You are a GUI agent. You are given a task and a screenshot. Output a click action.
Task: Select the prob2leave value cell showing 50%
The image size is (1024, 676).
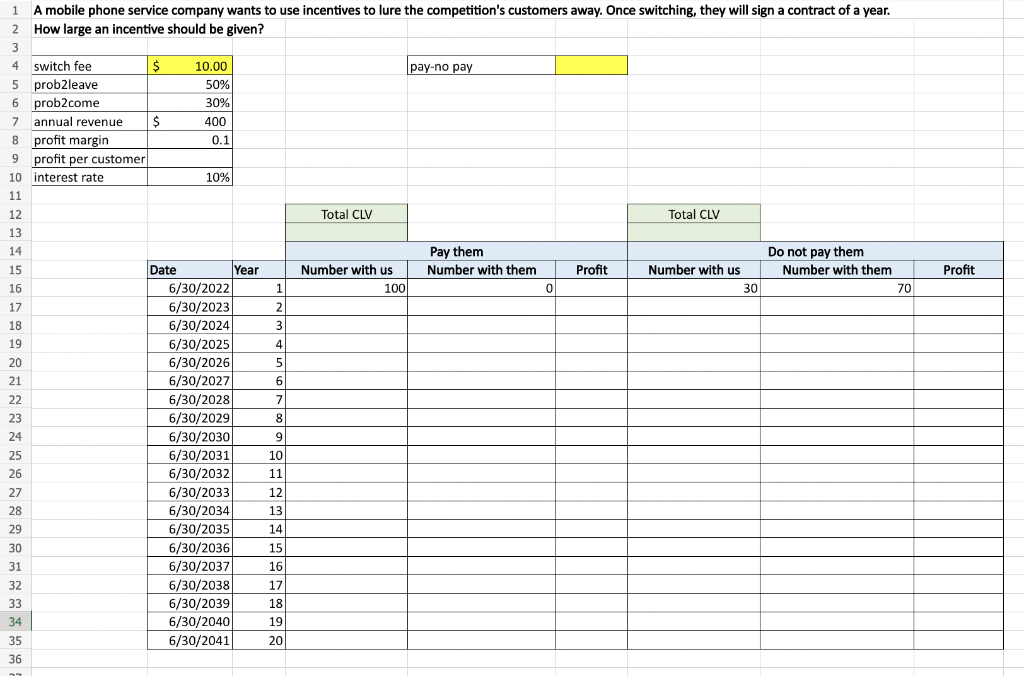click(190, 84)
